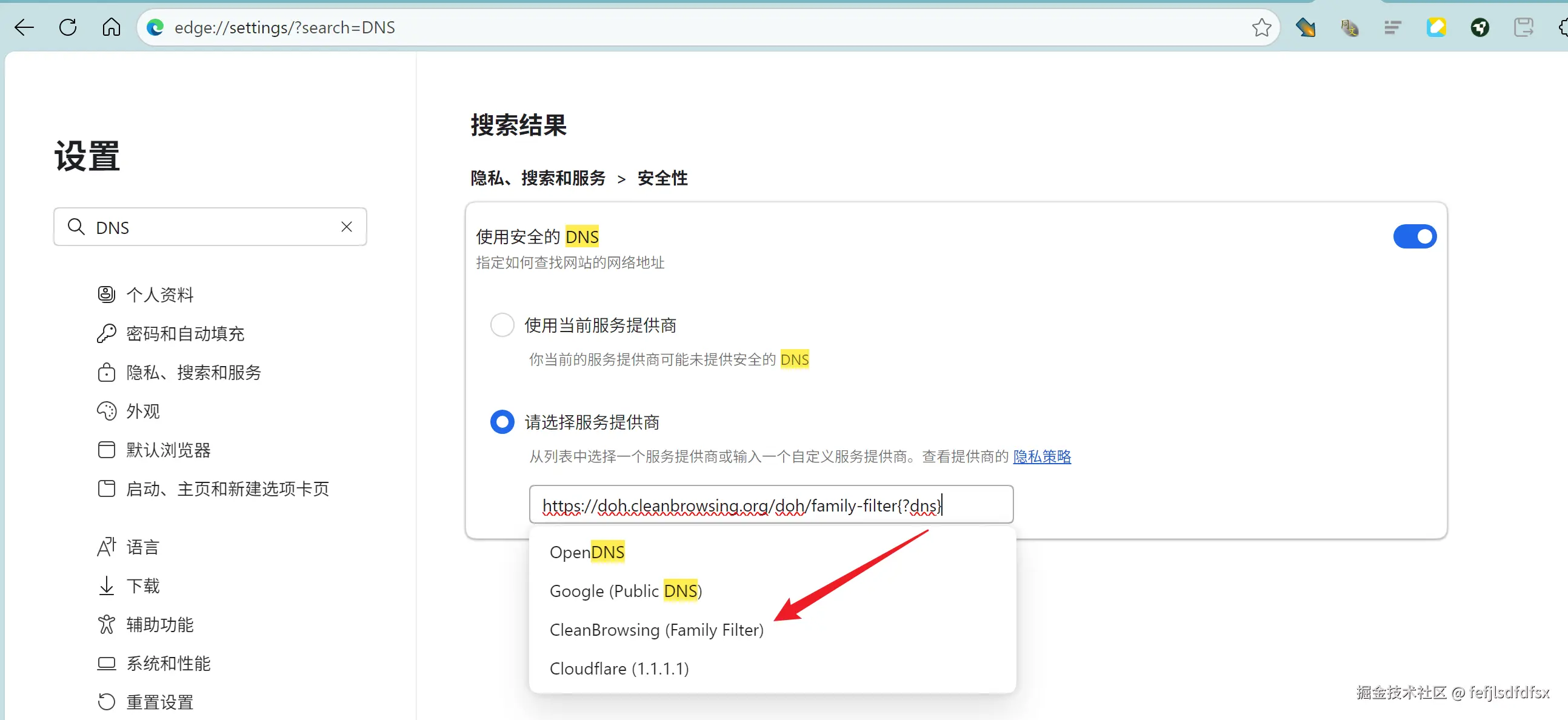Open the 隐私策略 link
1568x720 pixels.
tap(1041, 456)
